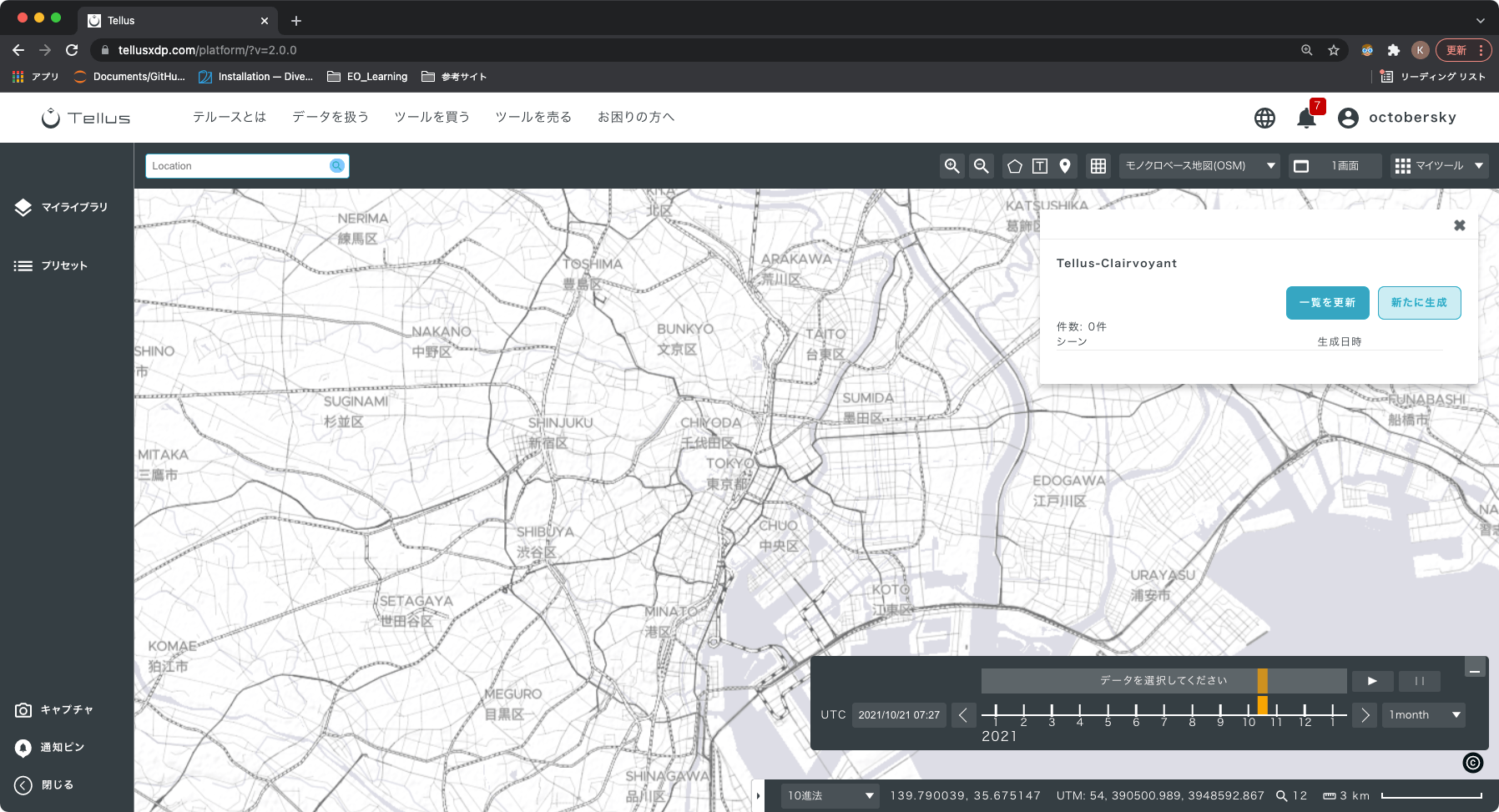Image resolution: width=1499 pixels, height=812 pixels.
Task: Select the polygon drawing tool
Action: [x=1015, y=166]
